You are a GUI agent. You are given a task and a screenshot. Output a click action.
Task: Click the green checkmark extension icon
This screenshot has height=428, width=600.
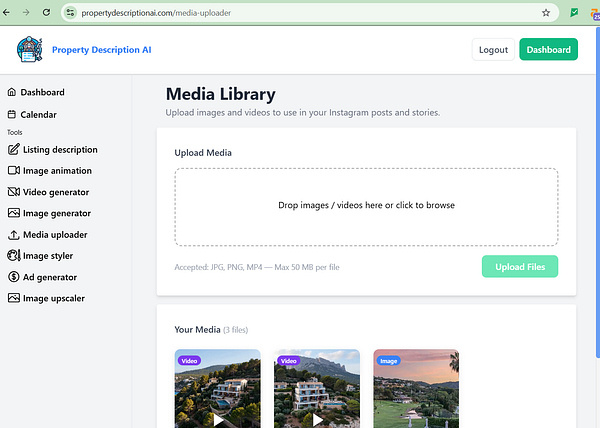point(574,13)
